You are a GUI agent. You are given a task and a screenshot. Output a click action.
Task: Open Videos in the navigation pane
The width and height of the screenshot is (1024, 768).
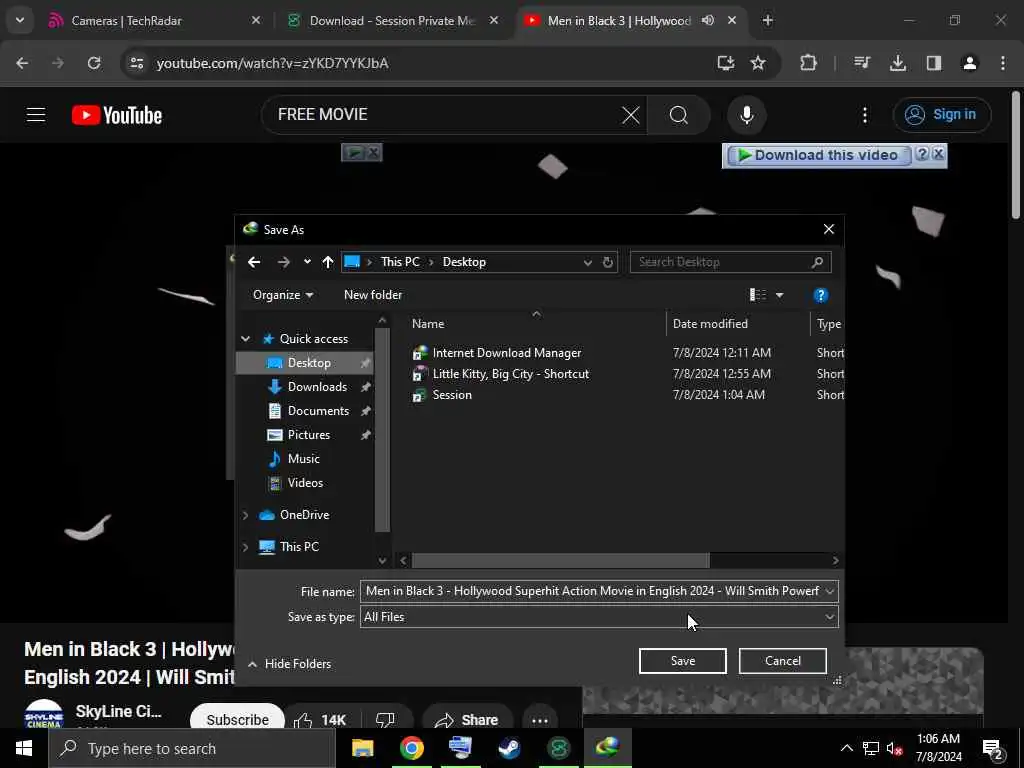(305, 483)
